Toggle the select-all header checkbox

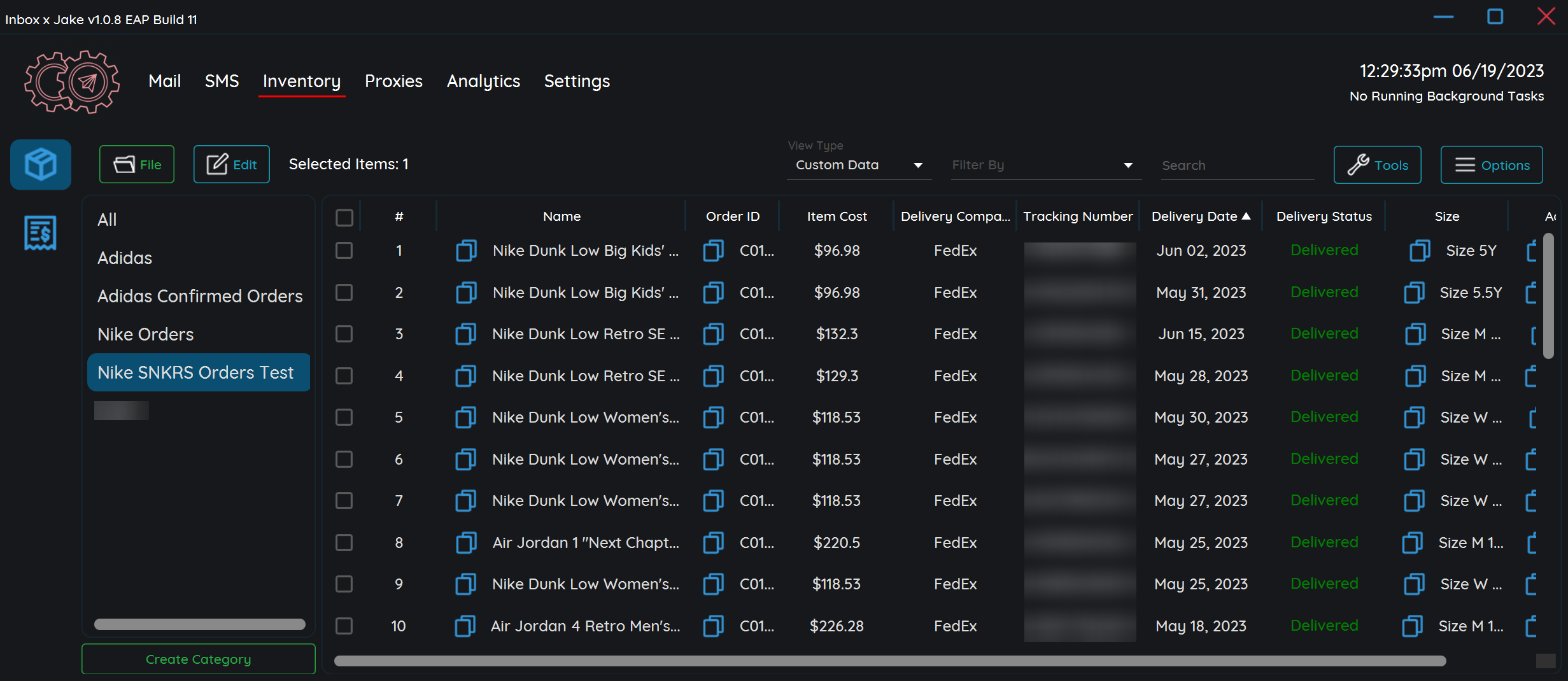[344, 217]
